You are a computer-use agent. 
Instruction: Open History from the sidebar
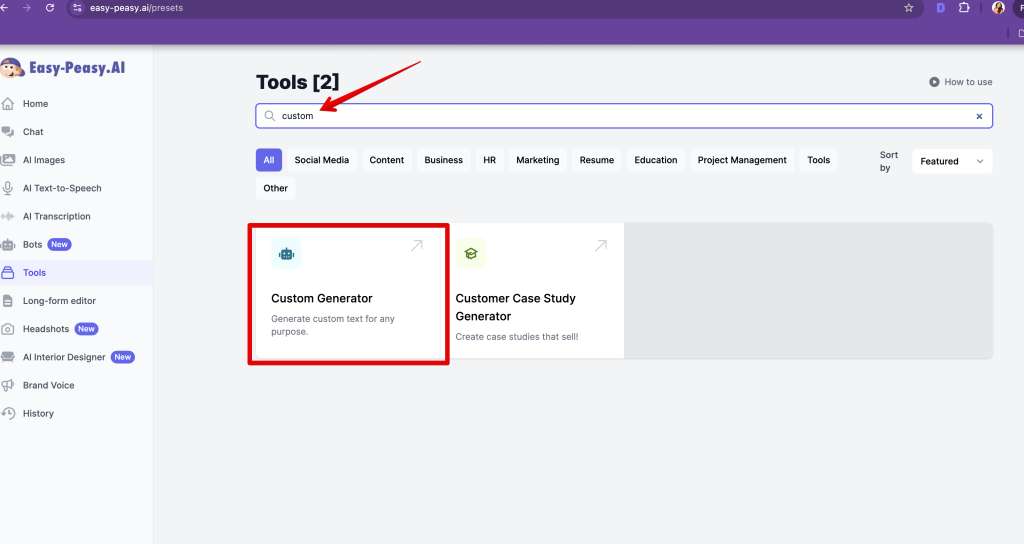coord(38,413)
